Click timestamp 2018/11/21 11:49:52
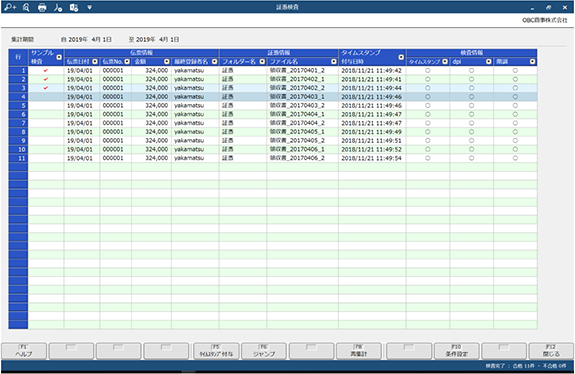This screenshot has height=374, width=575. [371, 150]
